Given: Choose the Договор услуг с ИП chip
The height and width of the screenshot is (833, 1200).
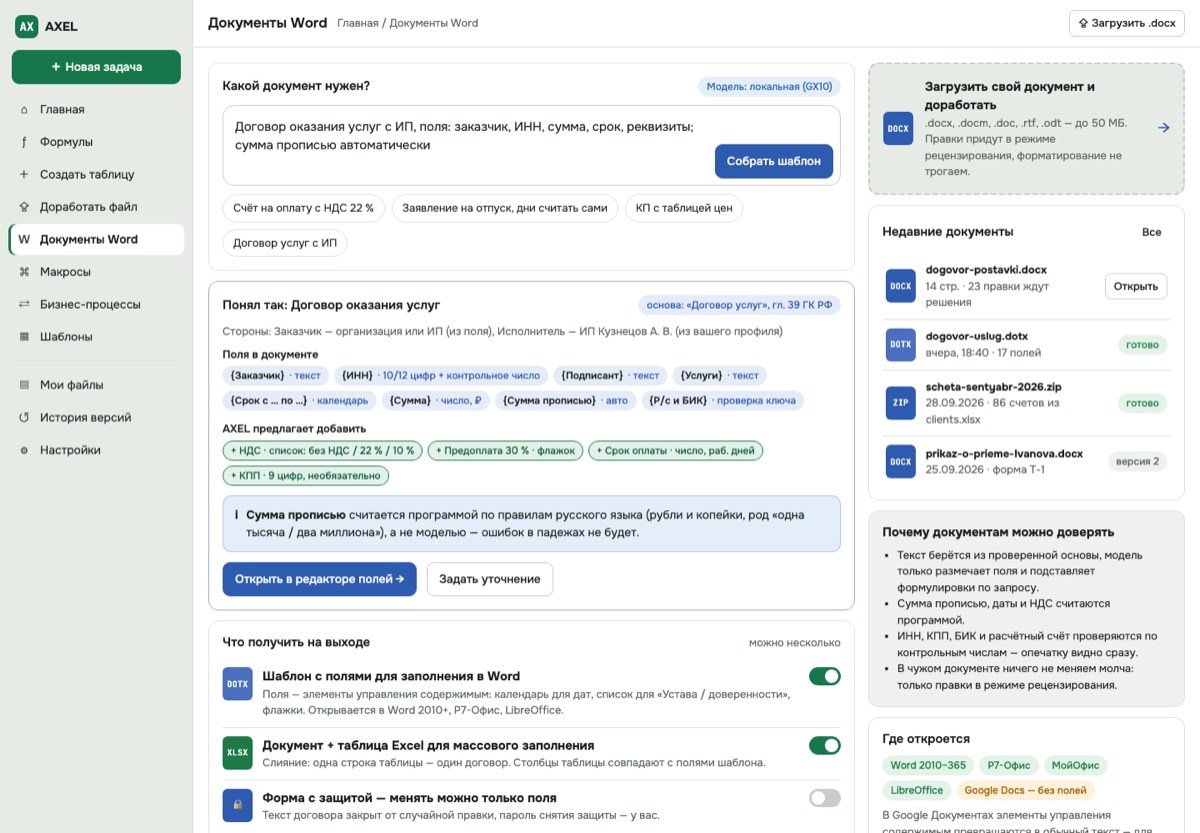Looking at the screenshot, I should point(284,243).
